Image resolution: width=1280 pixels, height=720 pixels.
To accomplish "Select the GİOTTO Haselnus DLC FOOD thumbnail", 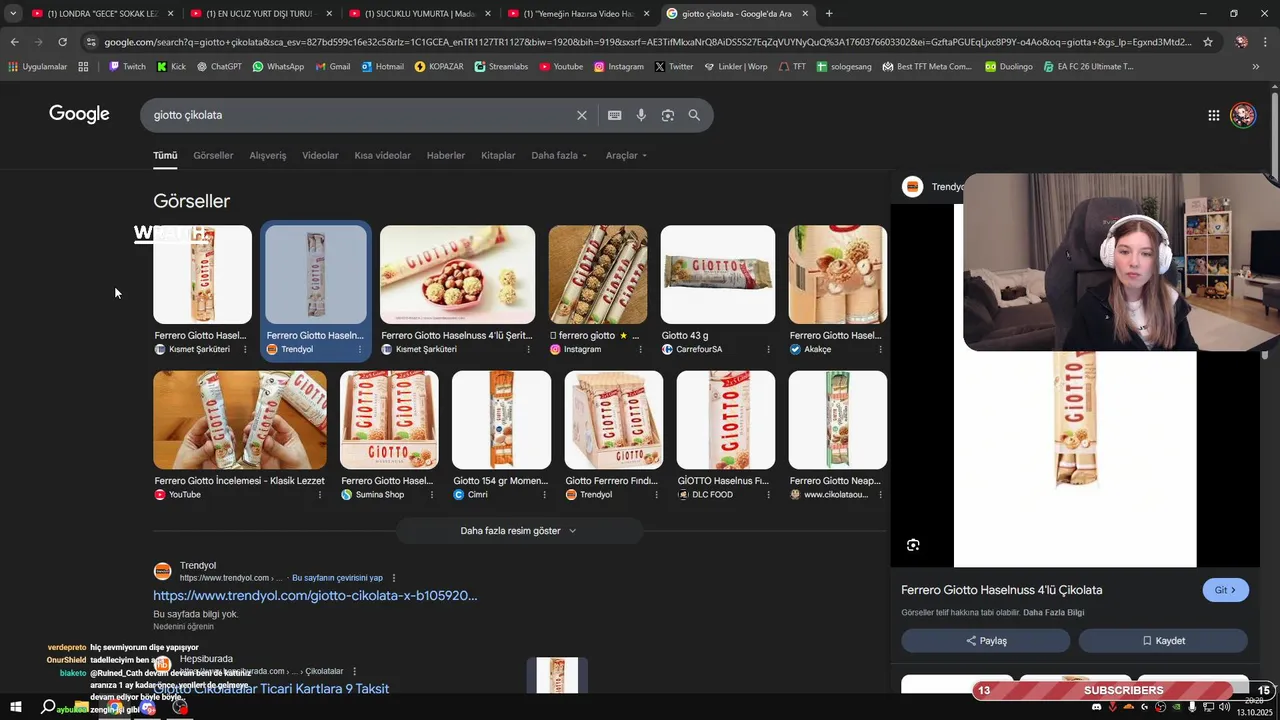I will coord(726,420).
